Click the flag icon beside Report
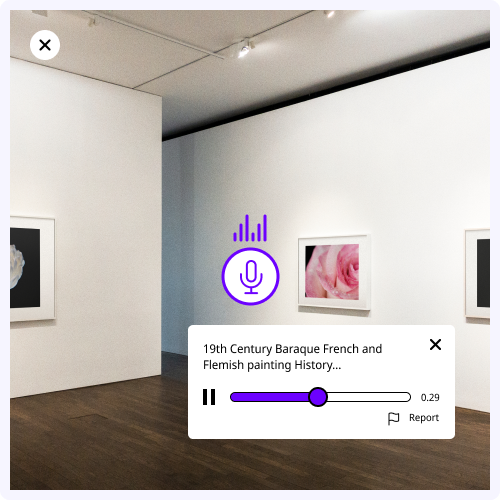Image resolution: width=500 pixels, height=500 pixels. [x=394, y=418]
